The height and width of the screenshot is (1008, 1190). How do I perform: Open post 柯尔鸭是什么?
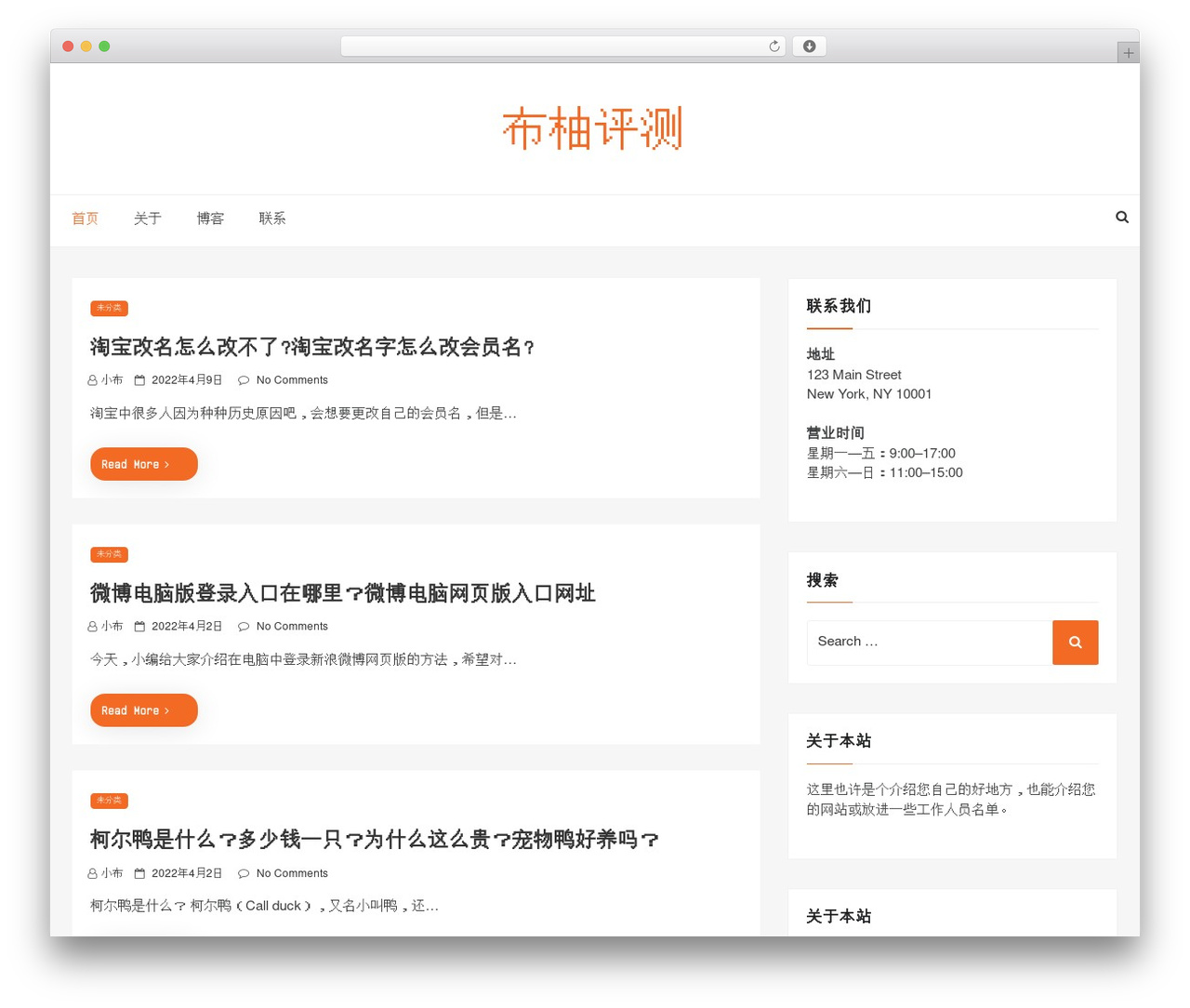[375, 840]
